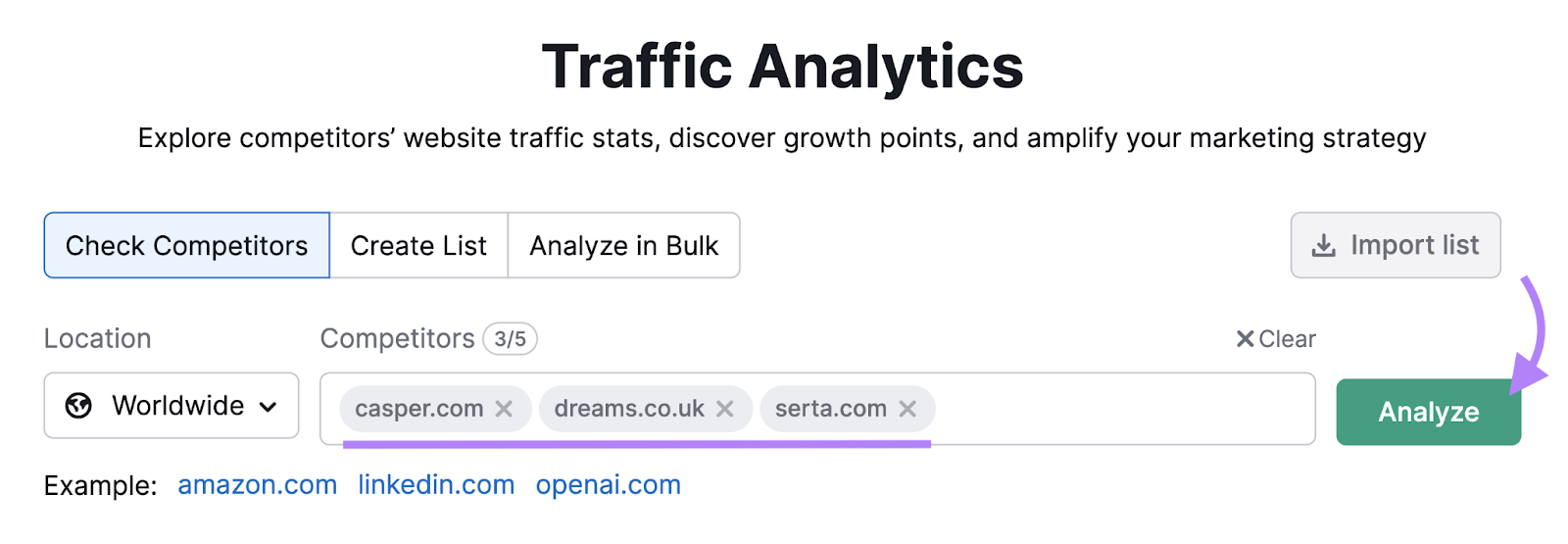Click the 3/5 competitors counter badge

coord(510,339)
